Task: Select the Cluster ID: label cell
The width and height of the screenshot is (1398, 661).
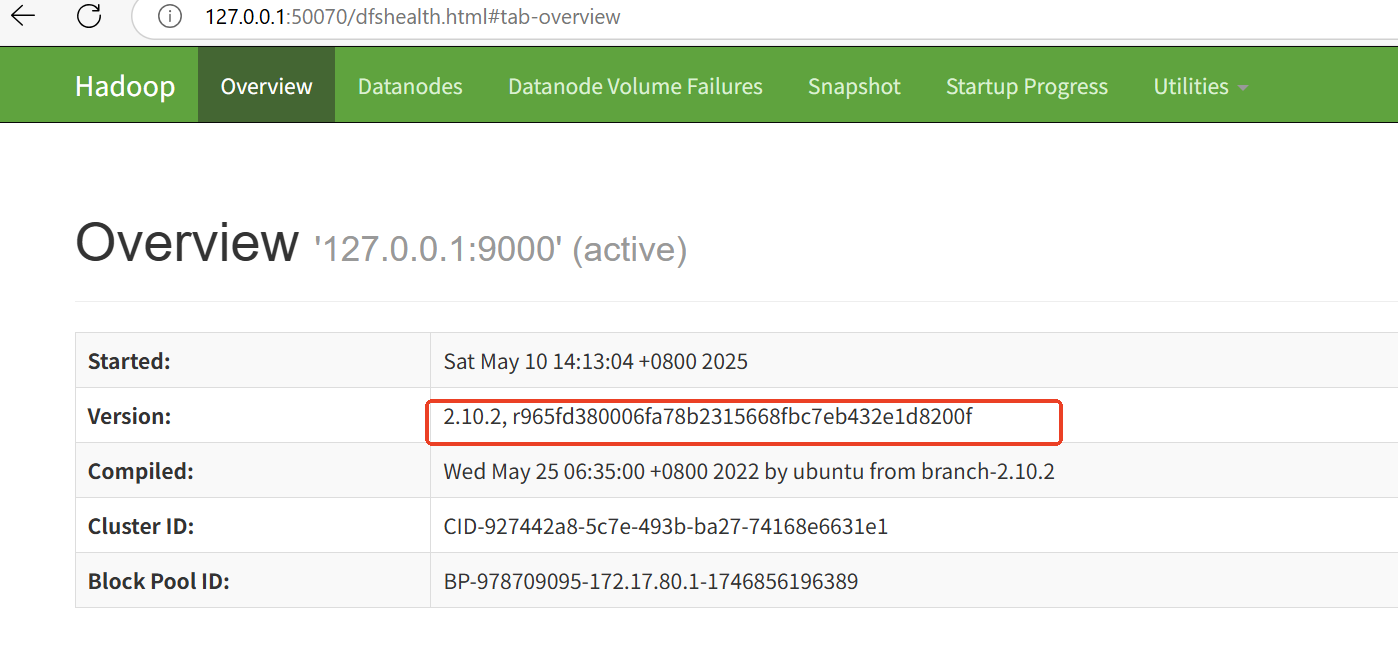Action: point(253,525)
